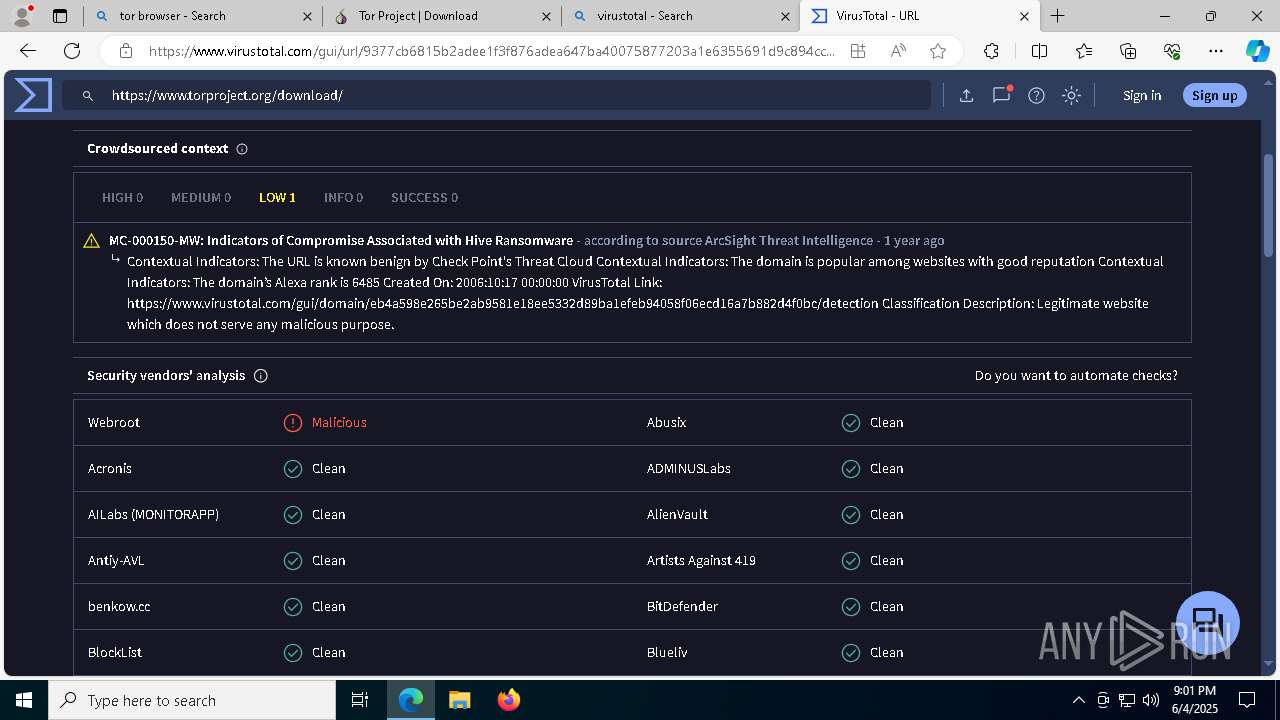
Task: Click Webroot malicious alert icon
Action: pos(293,423)
